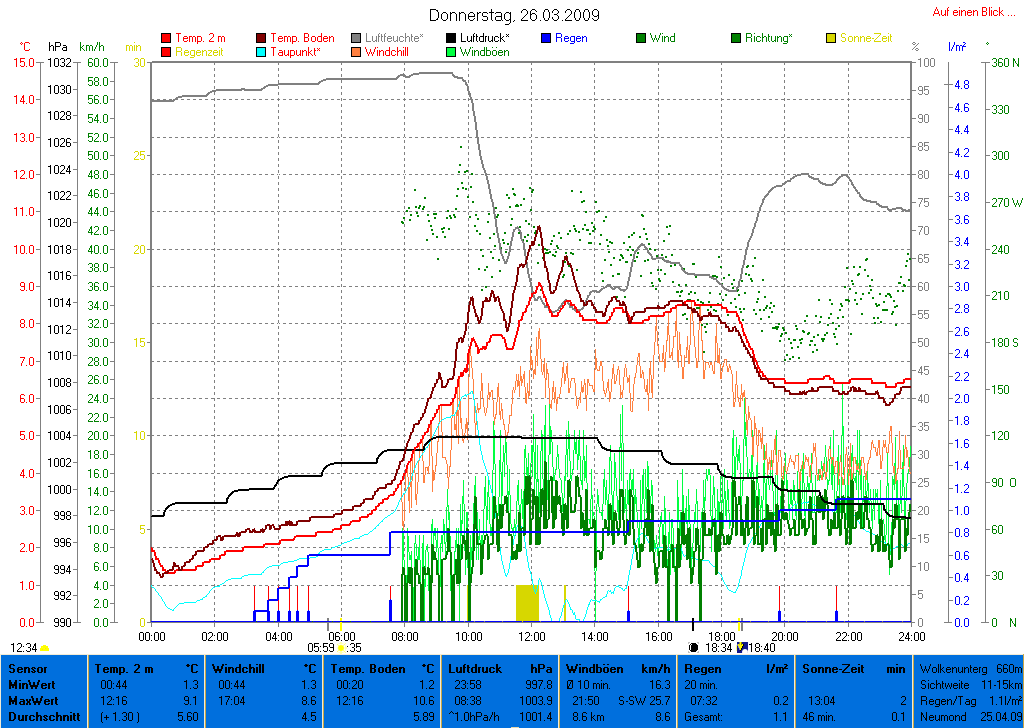Open the 'Auf einen Blick ...' link
Image resolution: width=1024 pixels, height=728 pixels.
(x=972, y=12)
